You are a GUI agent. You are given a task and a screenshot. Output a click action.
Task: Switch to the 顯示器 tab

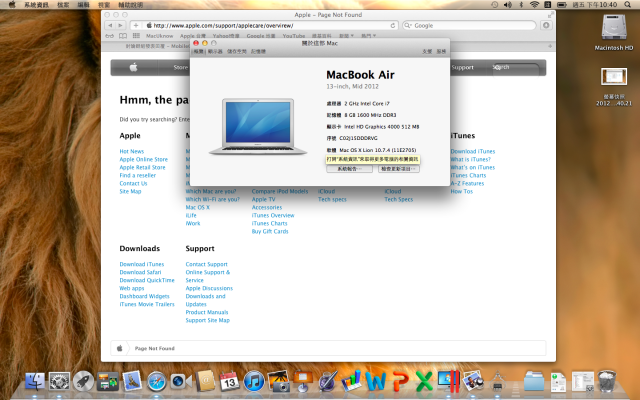[215, 51]
